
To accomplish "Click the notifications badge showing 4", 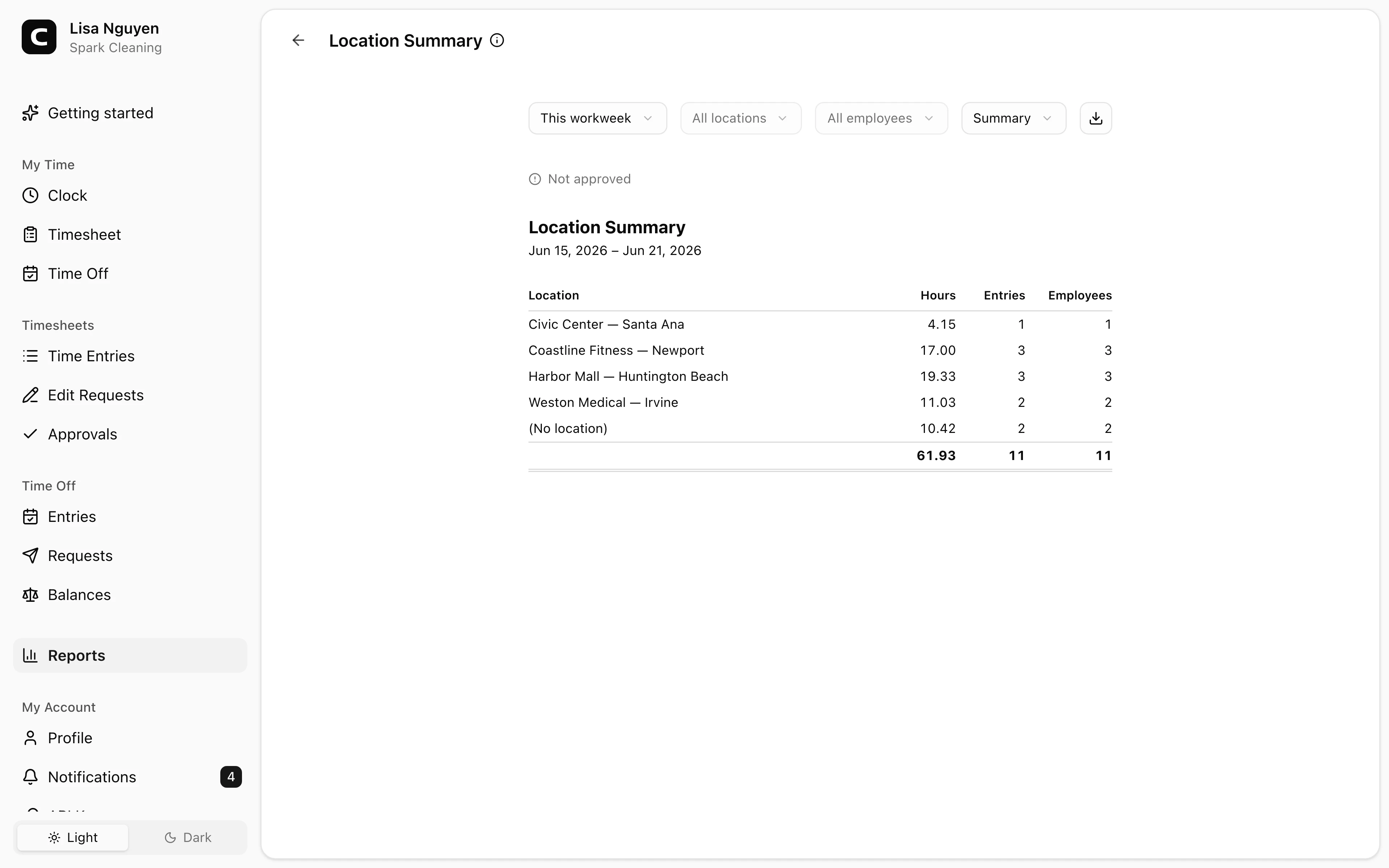I will tap(231, 777).
